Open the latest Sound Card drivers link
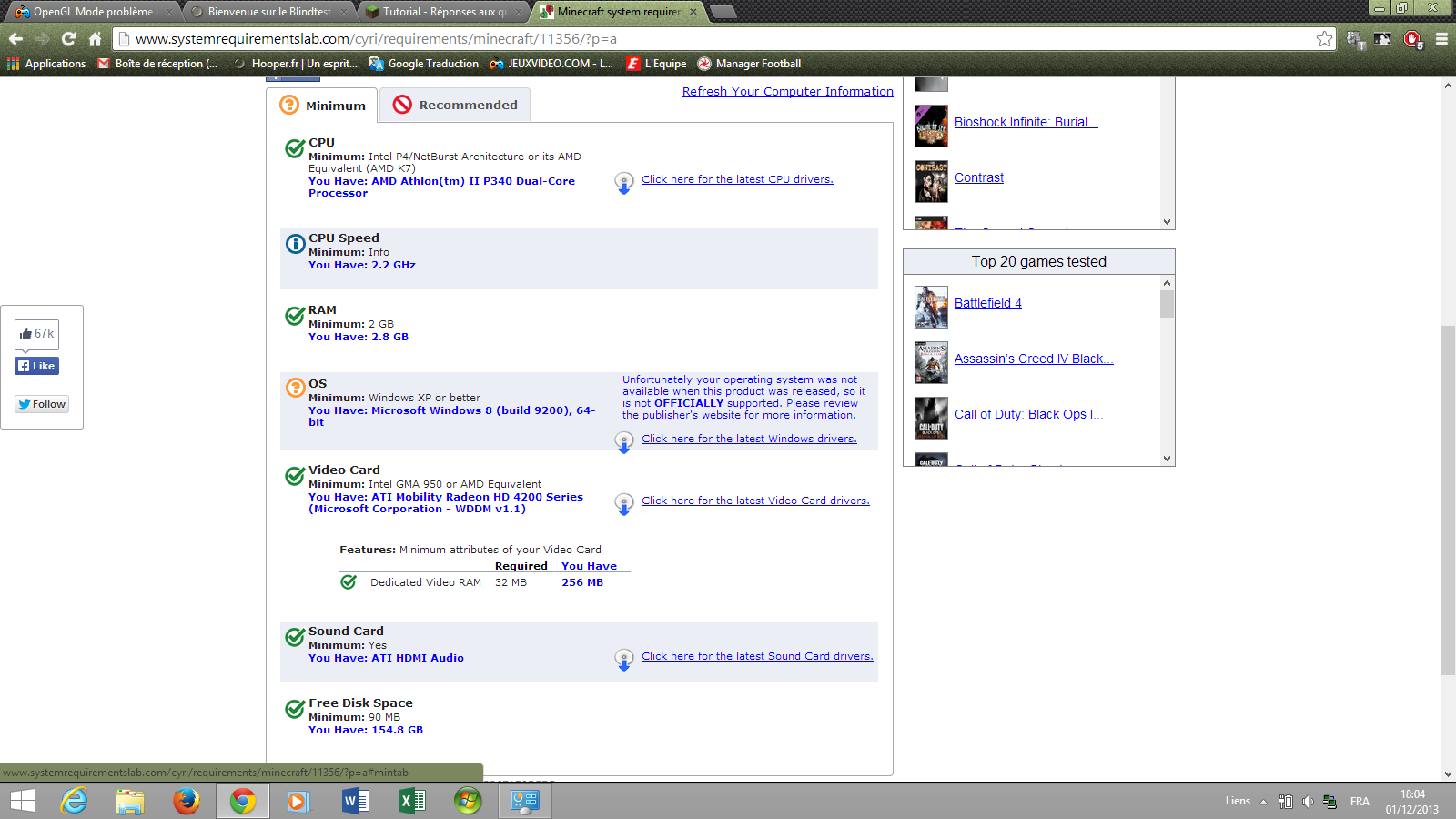 pyautogui.click(x=757, y=656)
